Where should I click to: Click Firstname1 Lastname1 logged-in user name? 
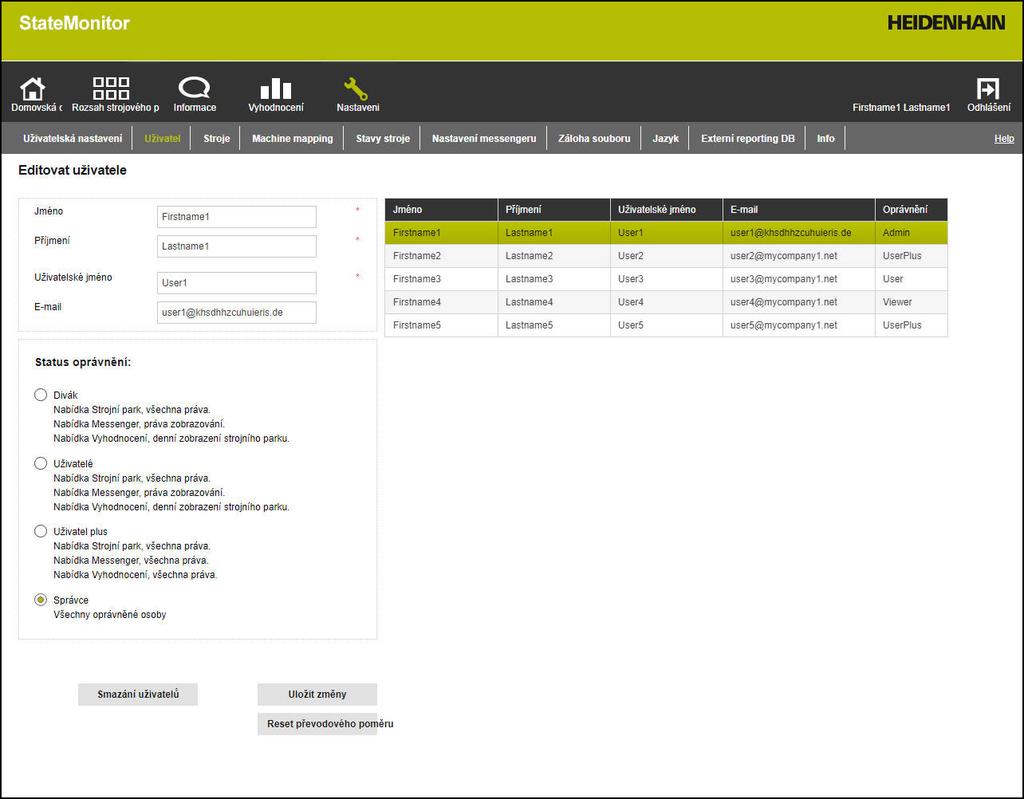(x=901, y=107)
